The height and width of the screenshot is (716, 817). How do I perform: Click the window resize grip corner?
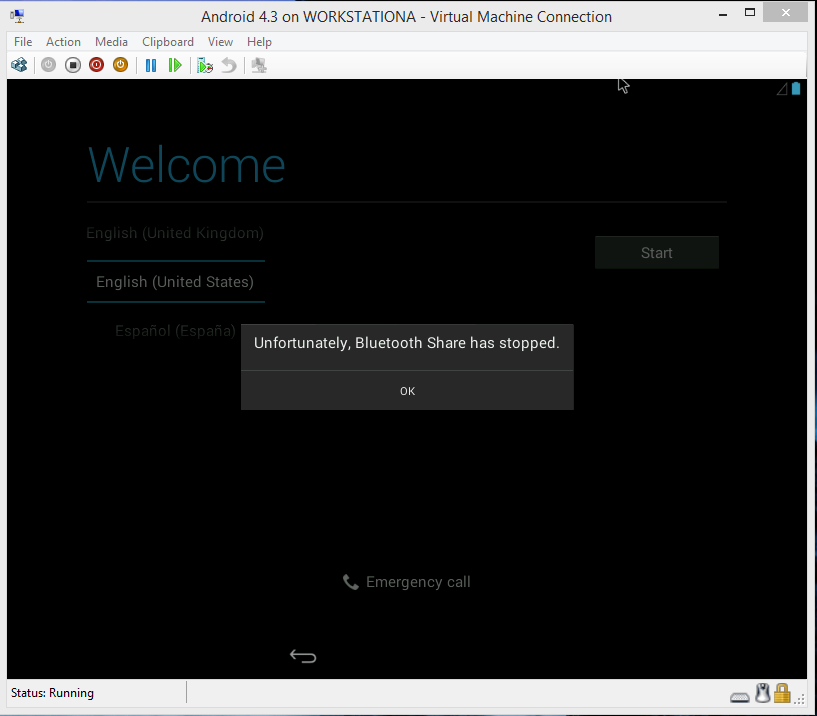pos(800,699)
